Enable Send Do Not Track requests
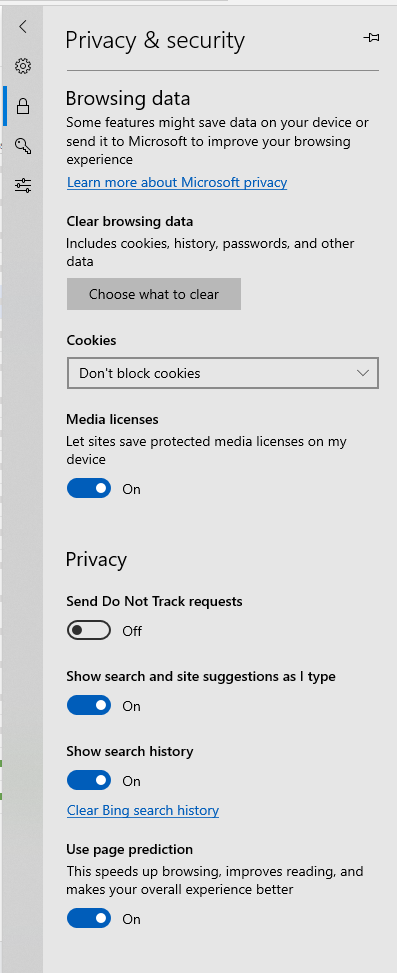 click(89, 630)
